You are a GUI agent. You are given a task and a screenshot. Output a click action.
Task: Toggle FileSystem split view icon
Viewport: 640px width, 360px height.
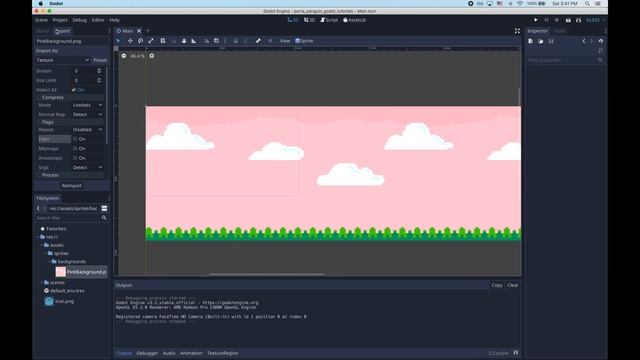click(104, 209)
